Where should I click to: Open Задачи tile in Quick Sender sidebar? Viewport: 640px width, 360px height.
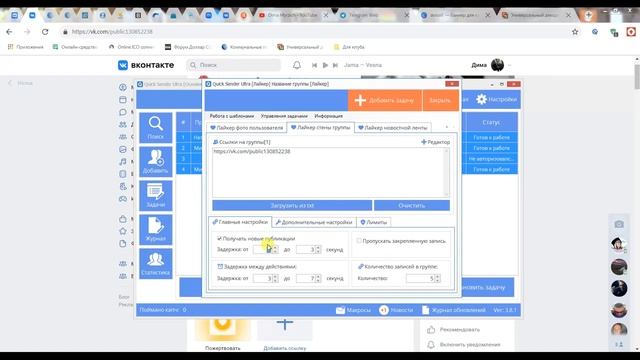(156, 196)
